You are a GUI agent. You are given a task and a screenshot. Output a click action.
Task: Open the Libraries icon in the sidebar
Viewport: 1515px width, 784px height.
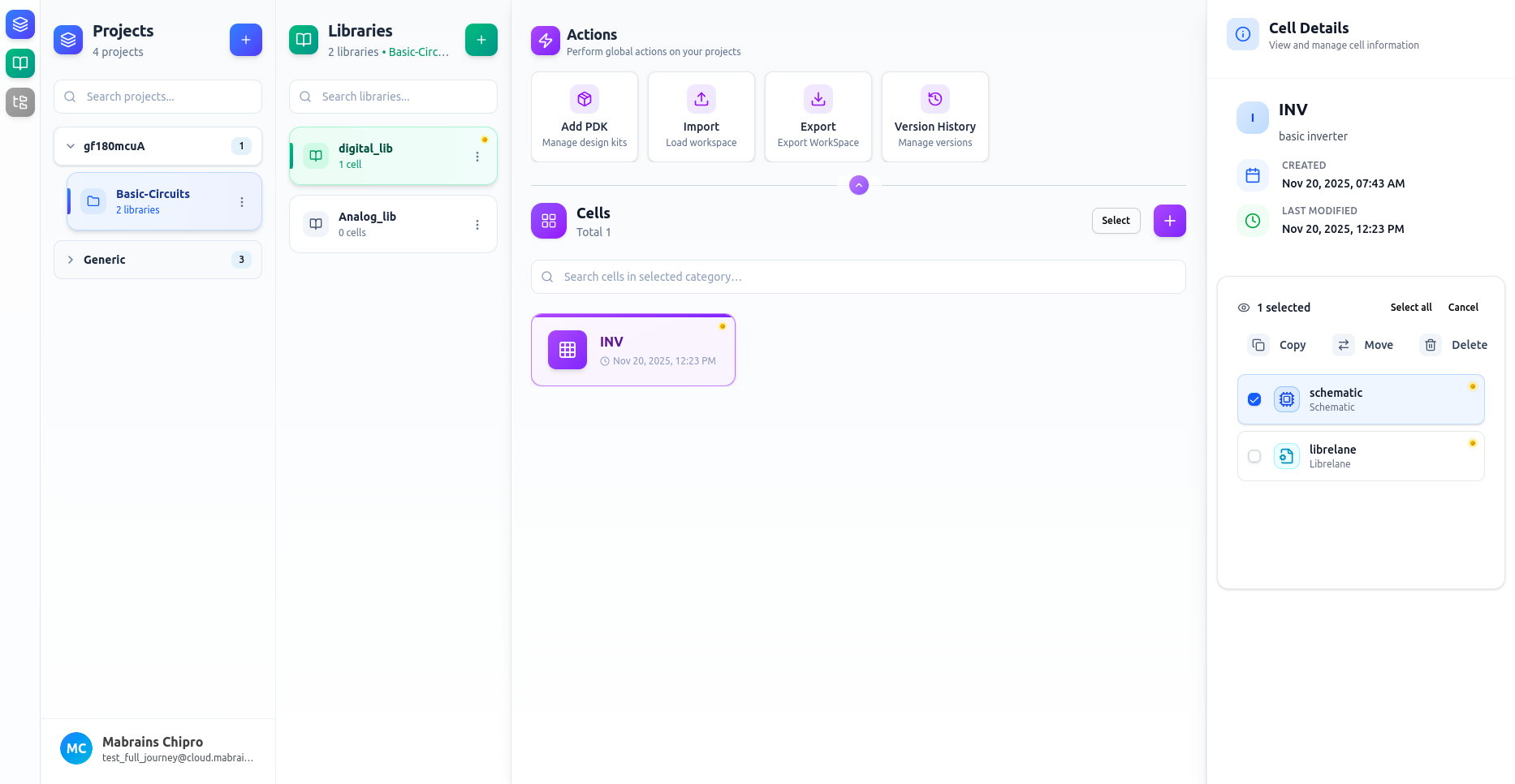coord(19,63)
